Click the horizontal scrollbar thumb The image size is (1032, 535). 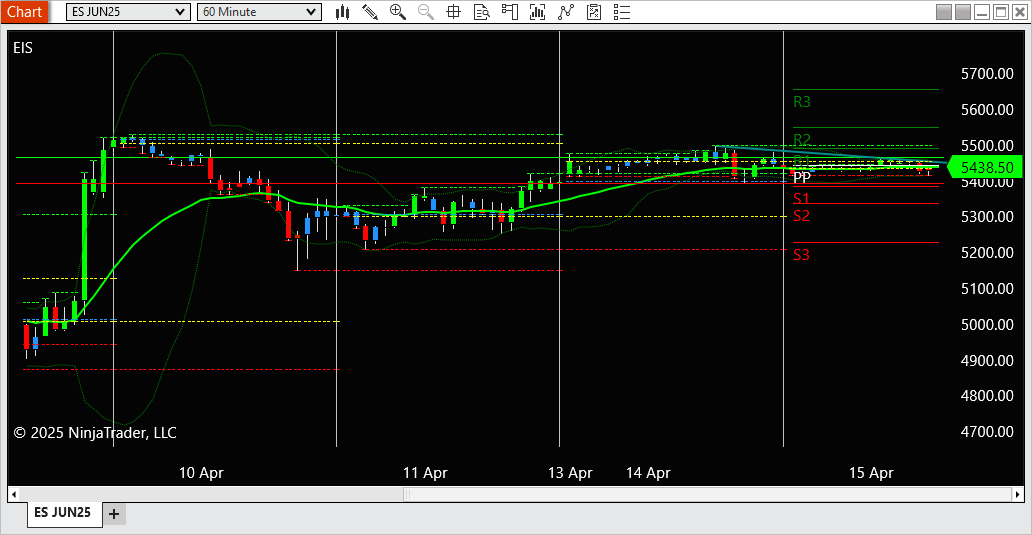coord(708,494)
